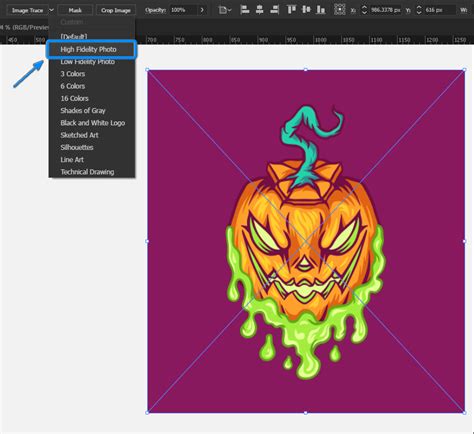Select the Technical Drawing preset
Viewport: 474px width, 434px height.
click(92, 172)
